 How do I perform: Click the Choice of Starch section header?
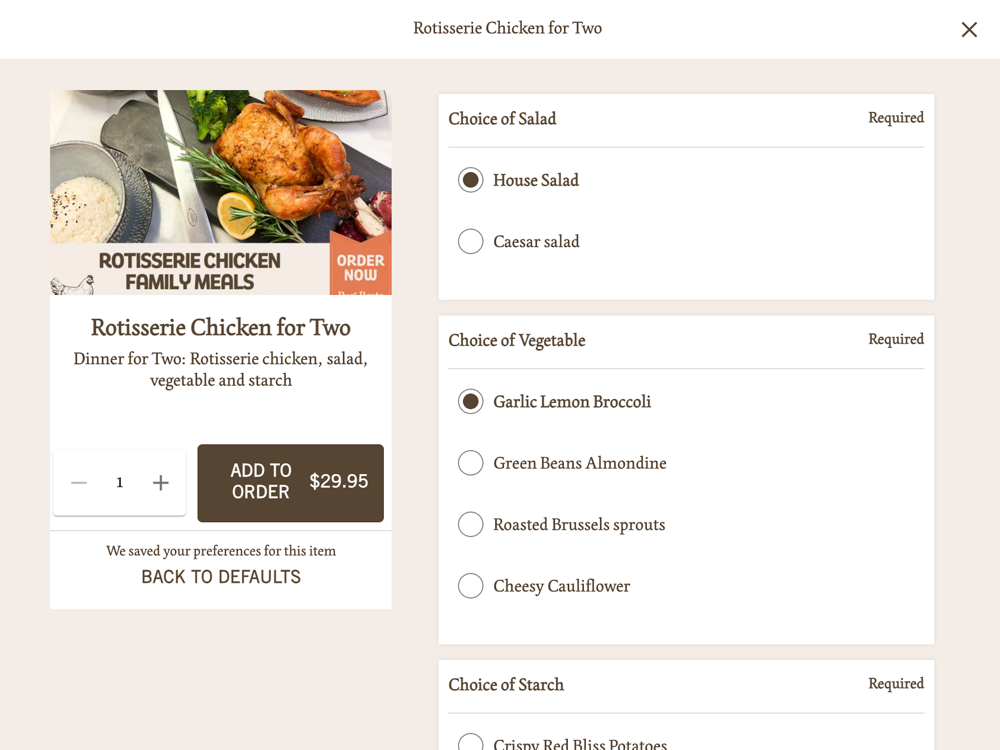point(506,684)
